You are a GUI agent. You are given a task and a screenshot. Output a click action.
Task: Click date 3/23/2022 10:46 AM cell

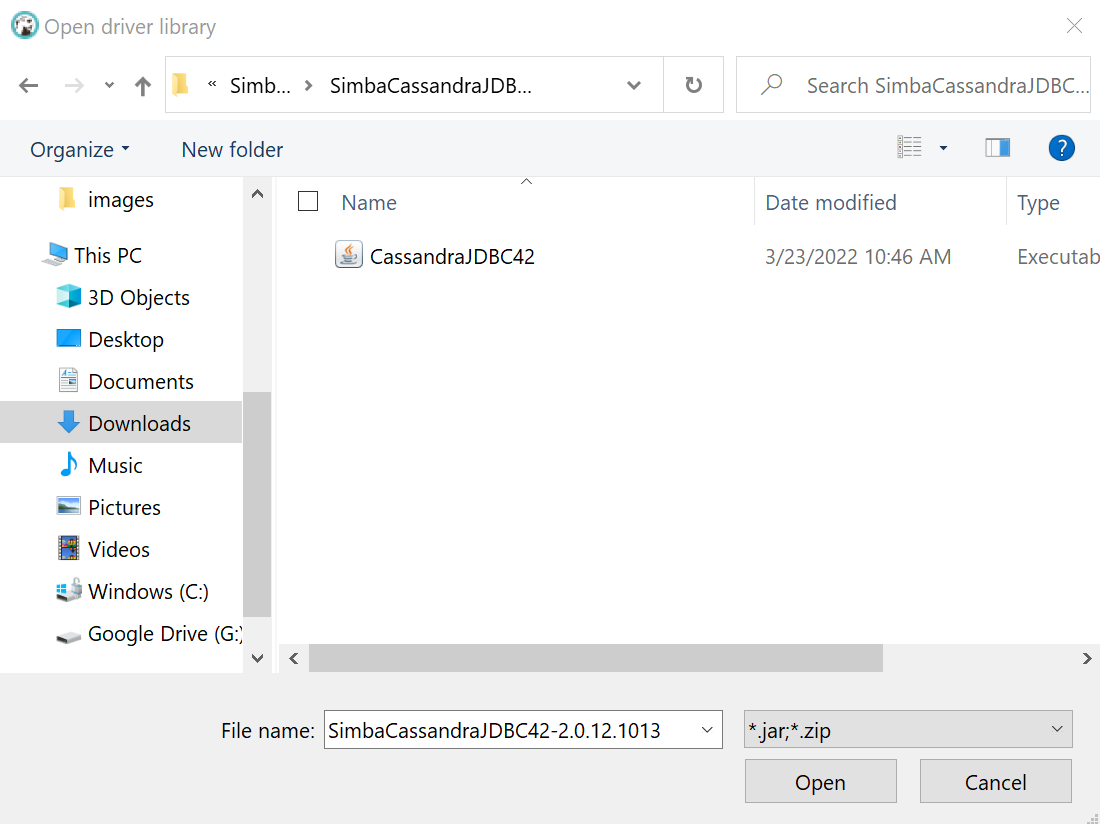click(x=857, y=257)
